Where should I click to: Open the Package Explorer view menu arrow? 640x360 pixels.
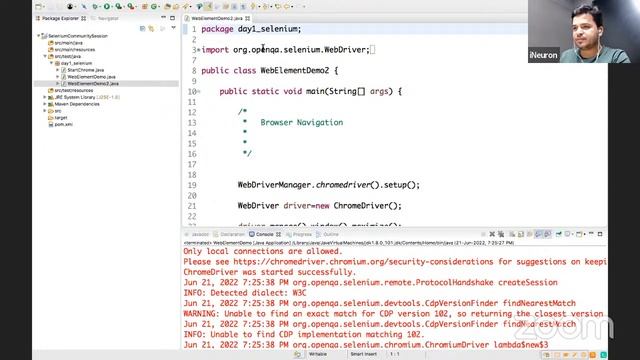pos(173,28)
